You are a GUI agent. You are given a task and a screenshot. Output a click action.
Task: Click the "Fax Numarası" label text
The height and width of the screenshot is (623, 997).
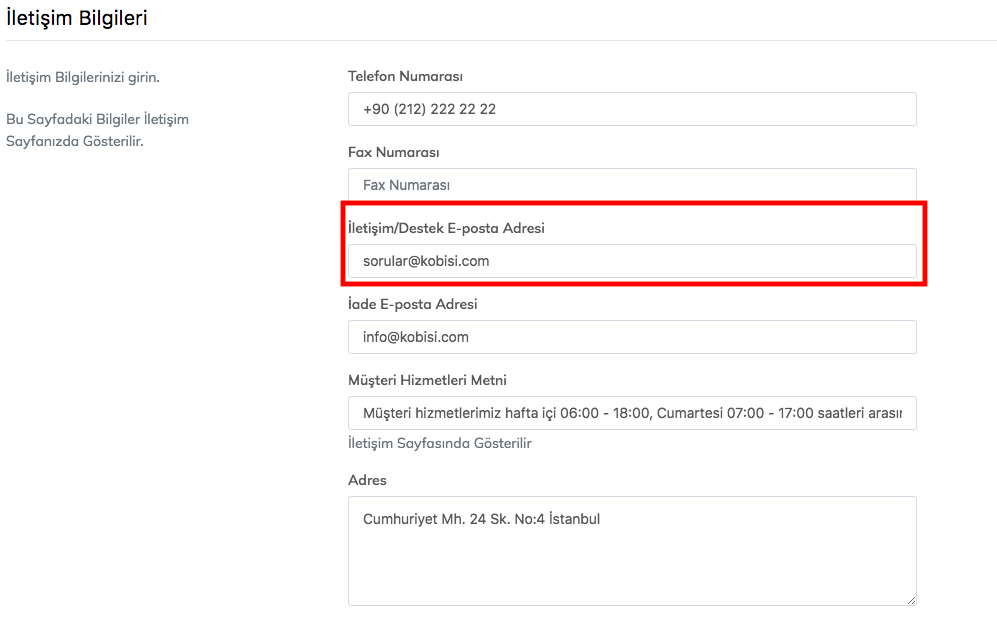[394, 152]
